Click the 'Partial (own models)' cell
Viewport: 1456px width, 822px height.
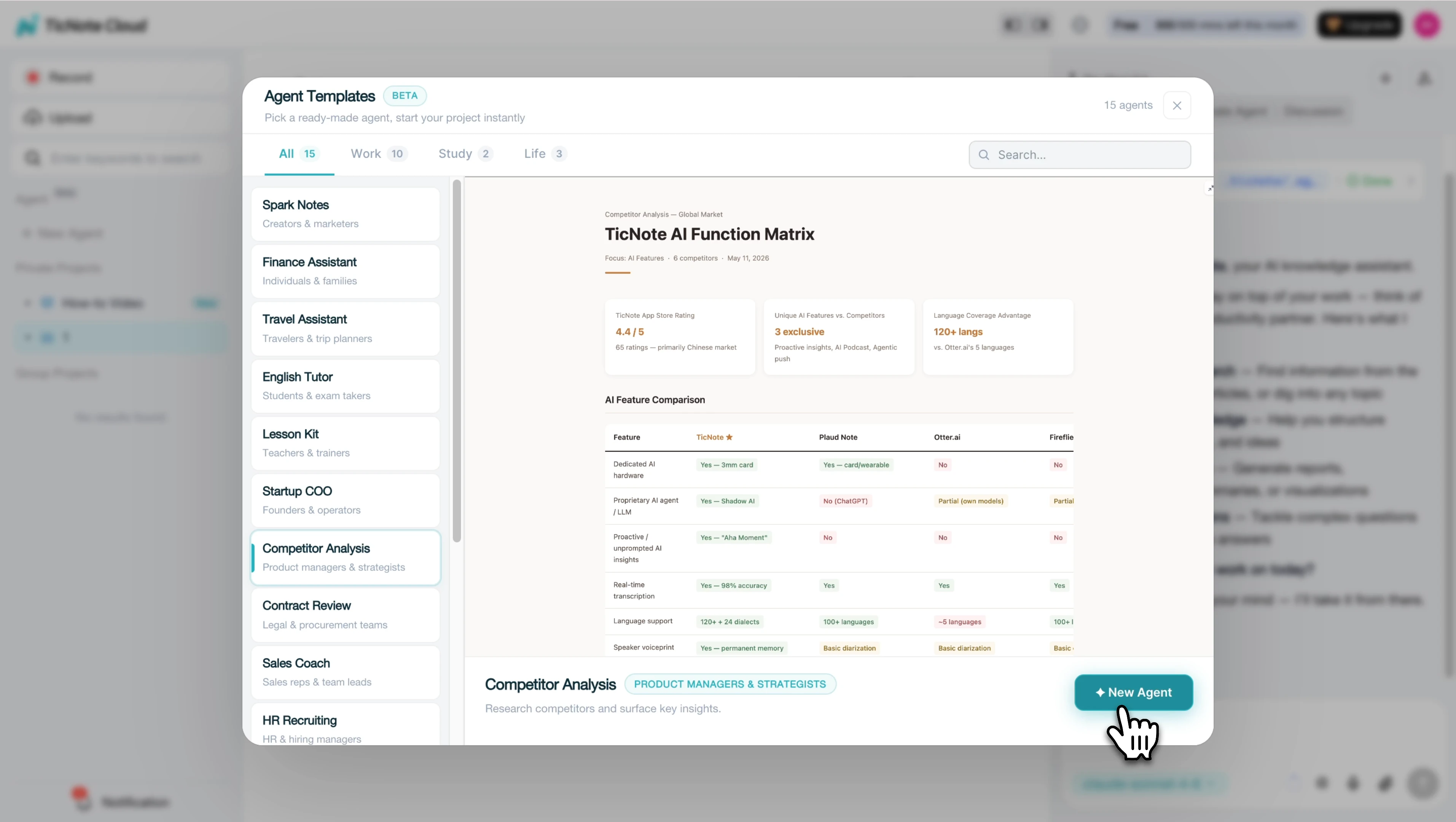pyautogui.click(x=970, y=501)
